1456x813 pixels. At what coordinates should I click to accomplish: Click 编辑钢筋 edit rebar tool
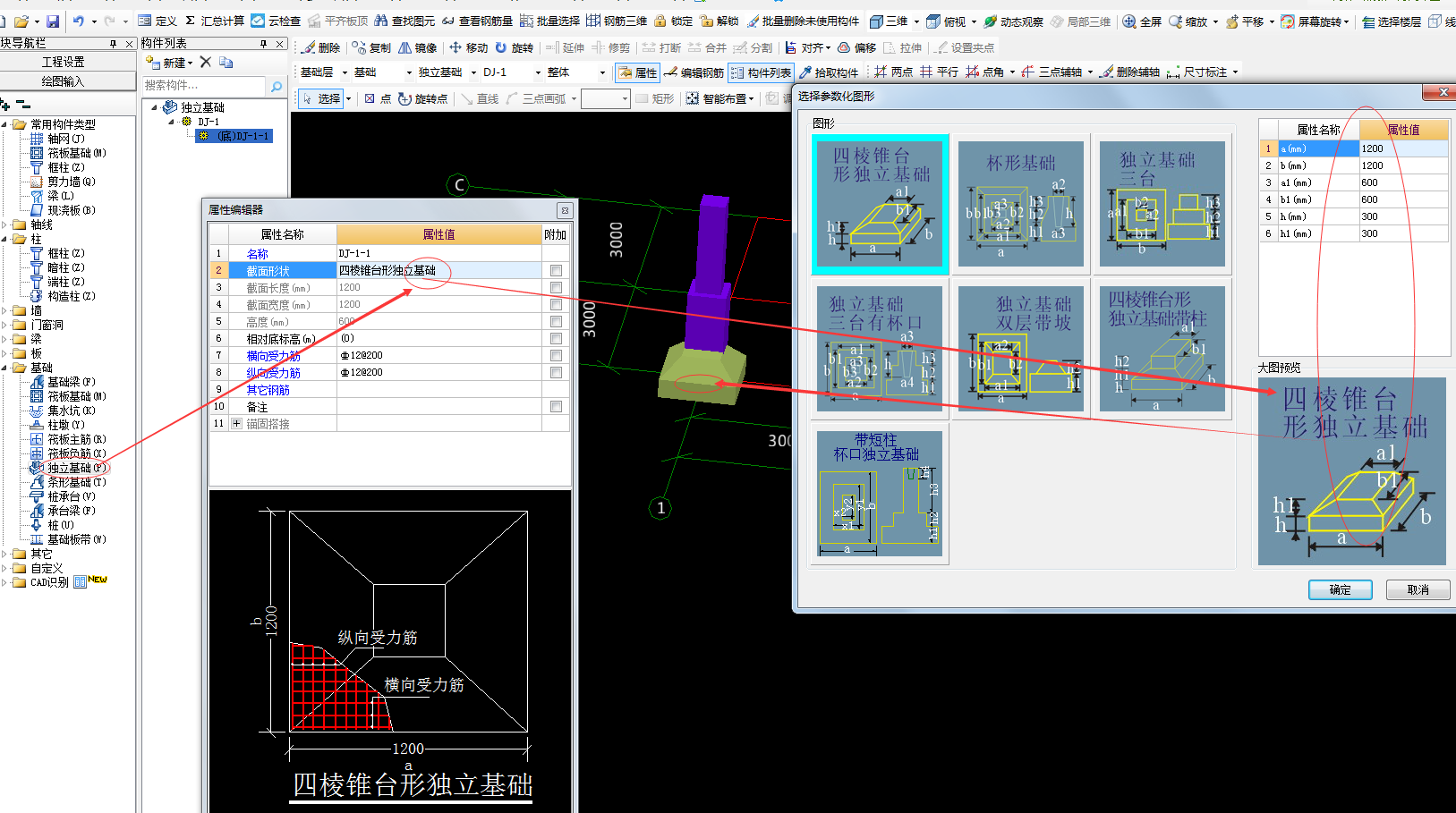[x=694, y=72]
